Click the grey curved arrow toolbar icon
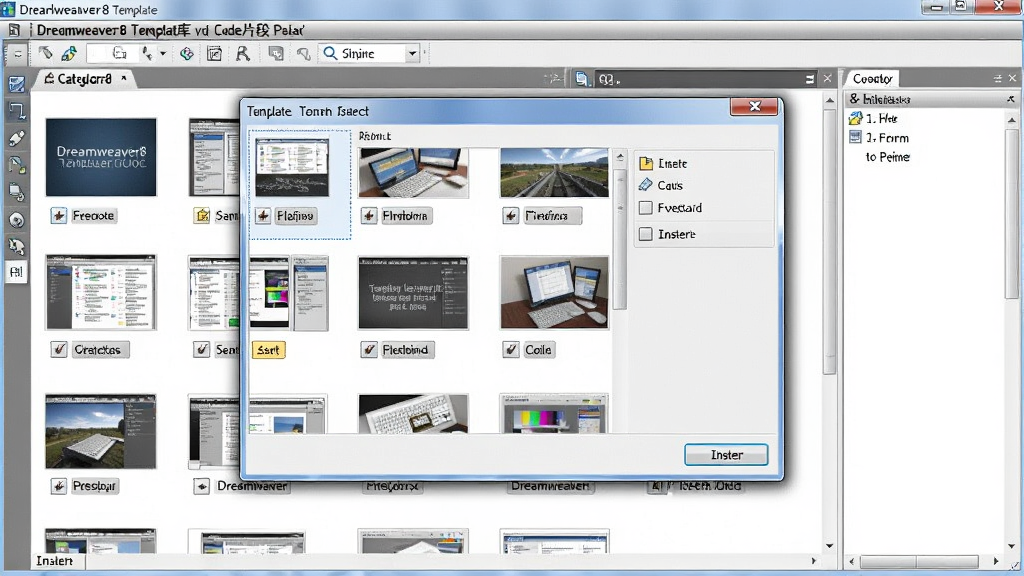 [303, 54]
